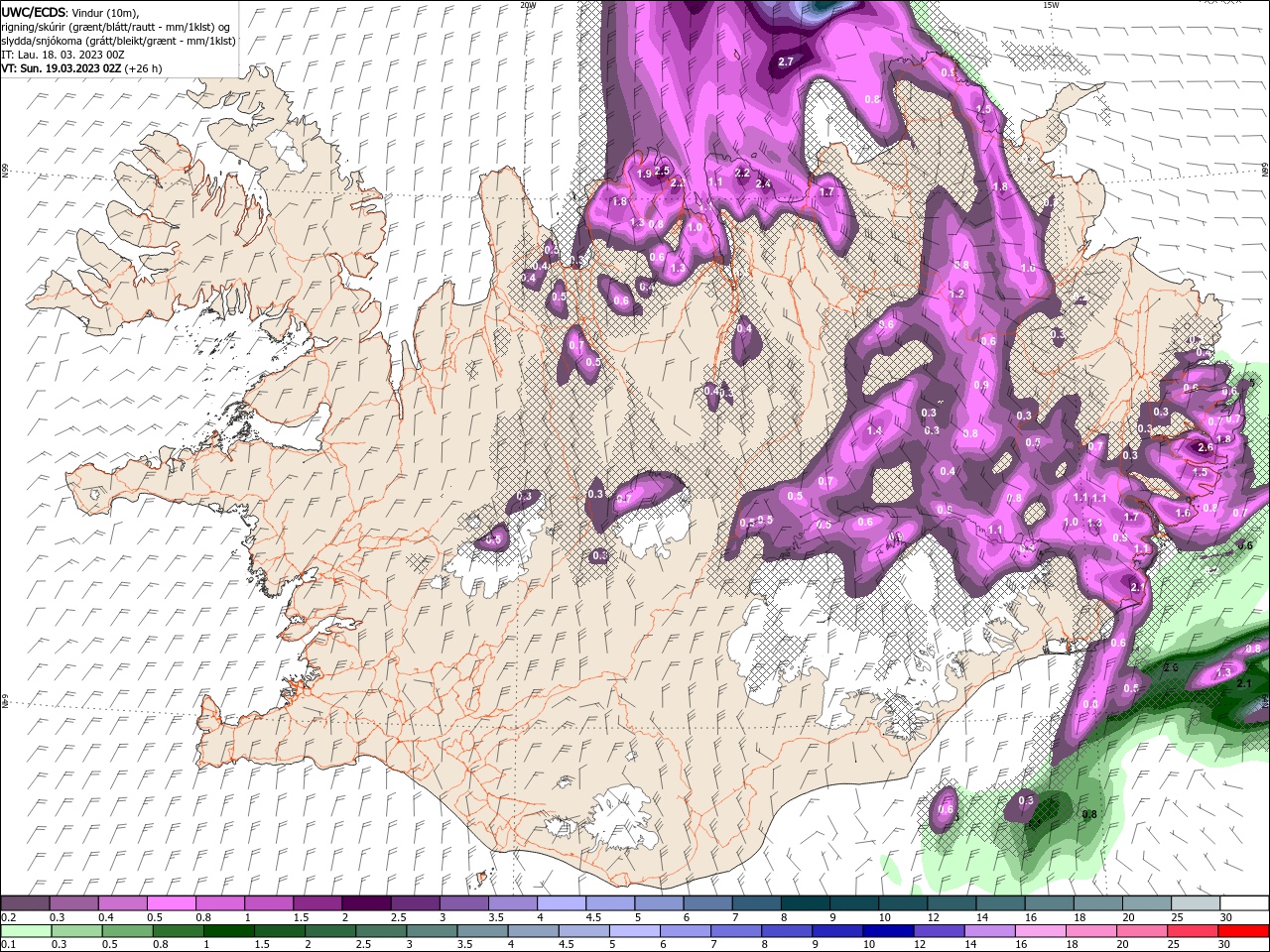Click the 'slydda/snjókoma (grátt/bleikt/grænt' description line
1270x952 pixels.
(118, 41)
